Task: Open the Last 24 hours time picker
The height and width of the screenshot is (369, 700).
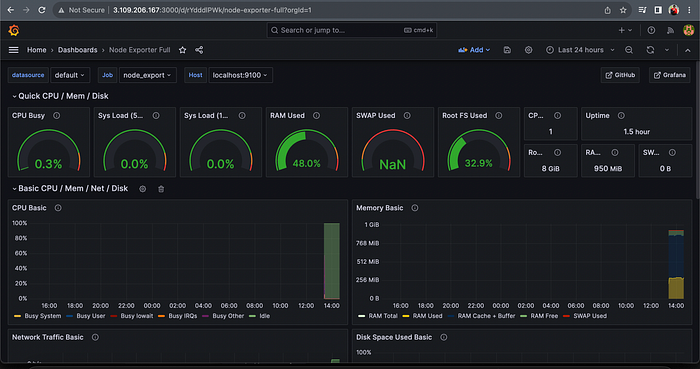Action: tap(580, 50)
